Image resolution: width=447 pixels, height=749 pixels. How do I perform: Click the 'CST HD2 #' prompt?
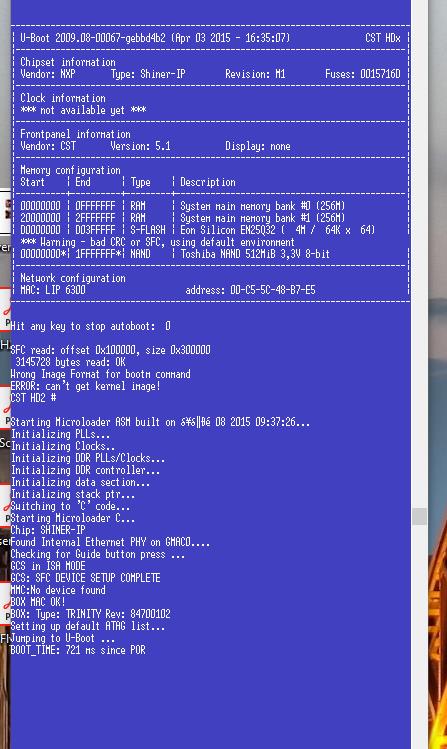33,398
